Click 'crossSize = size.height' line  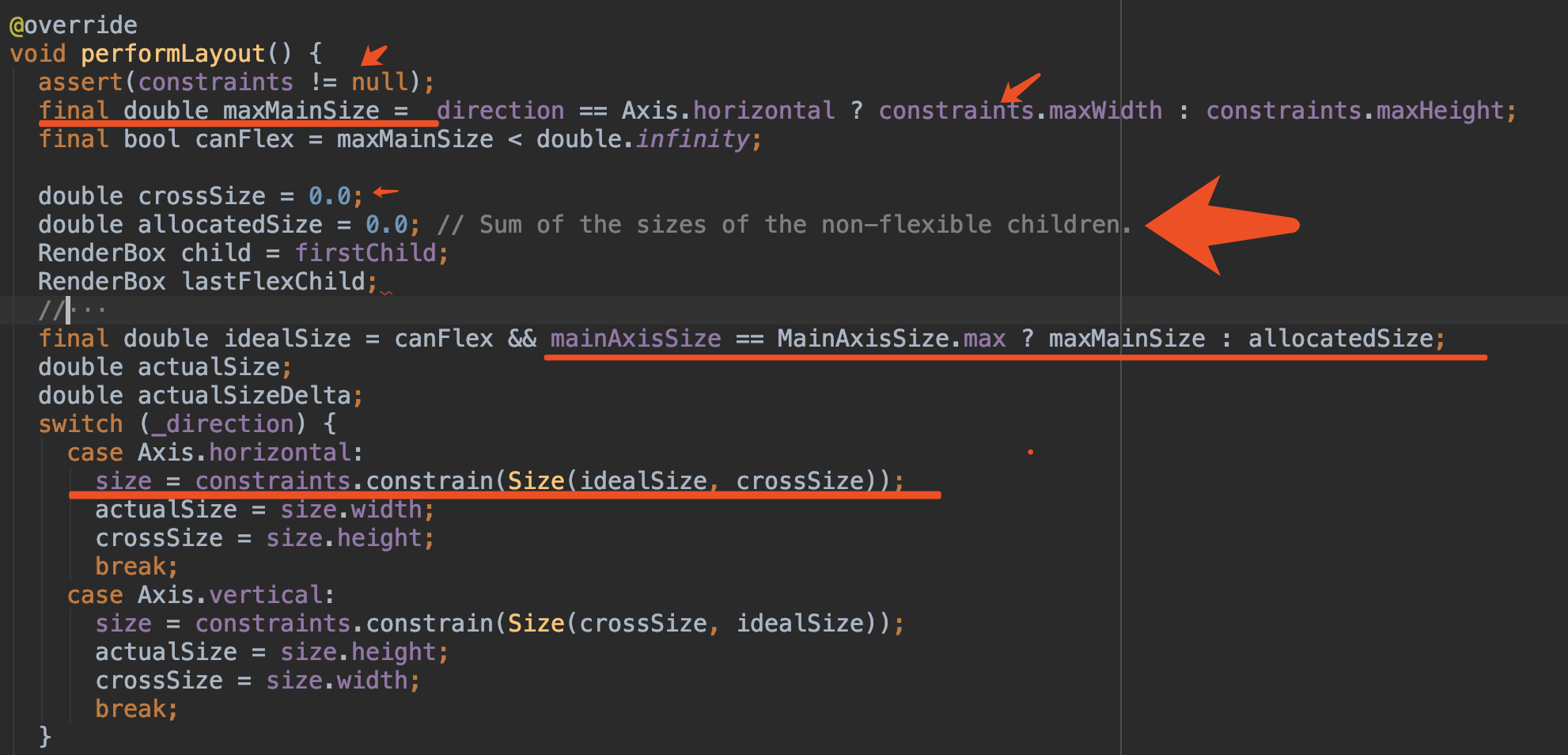pyautogui.click(x=265, y=538)
